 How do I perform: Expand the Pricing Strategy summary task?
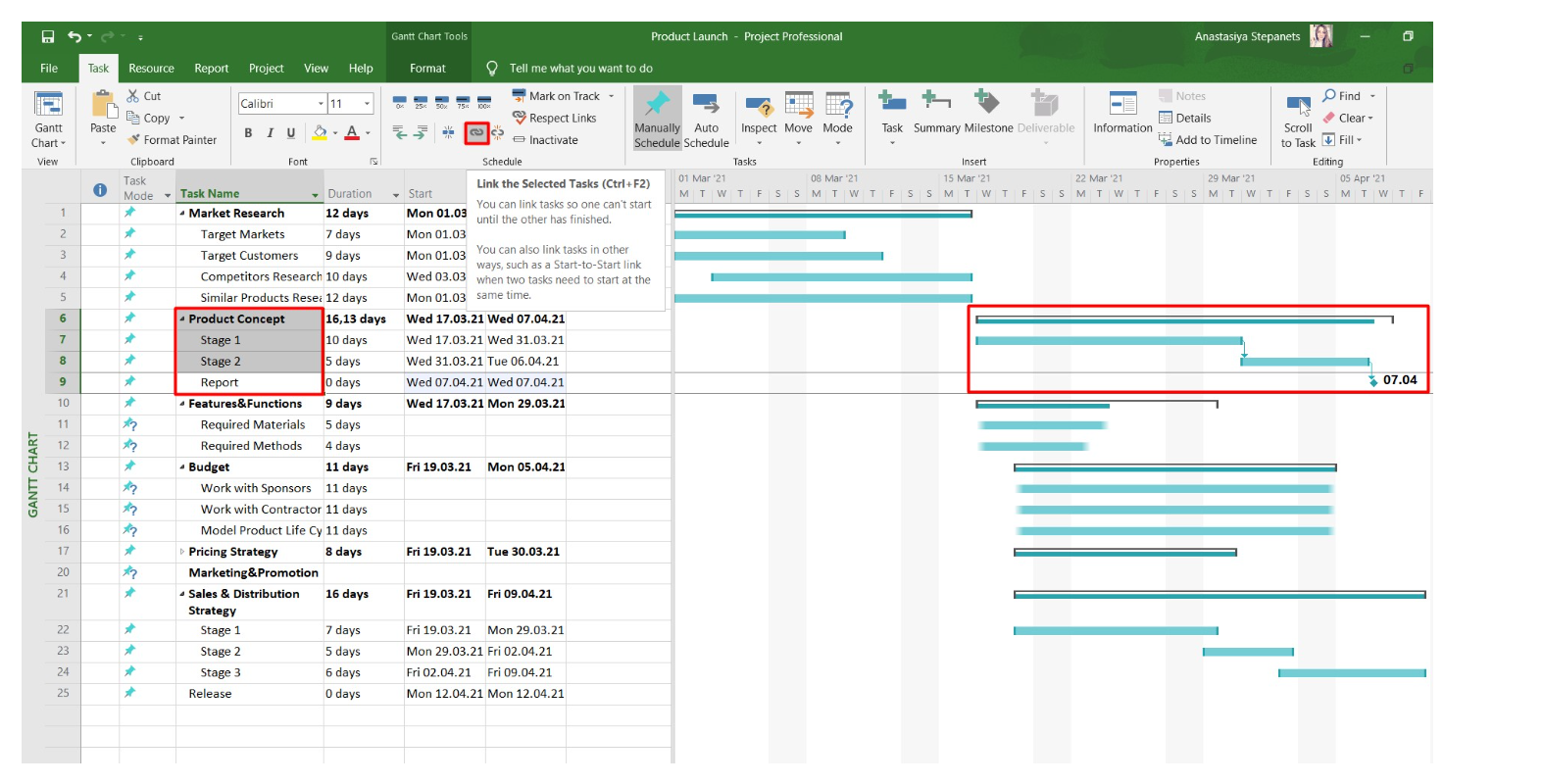coord(182,552)
